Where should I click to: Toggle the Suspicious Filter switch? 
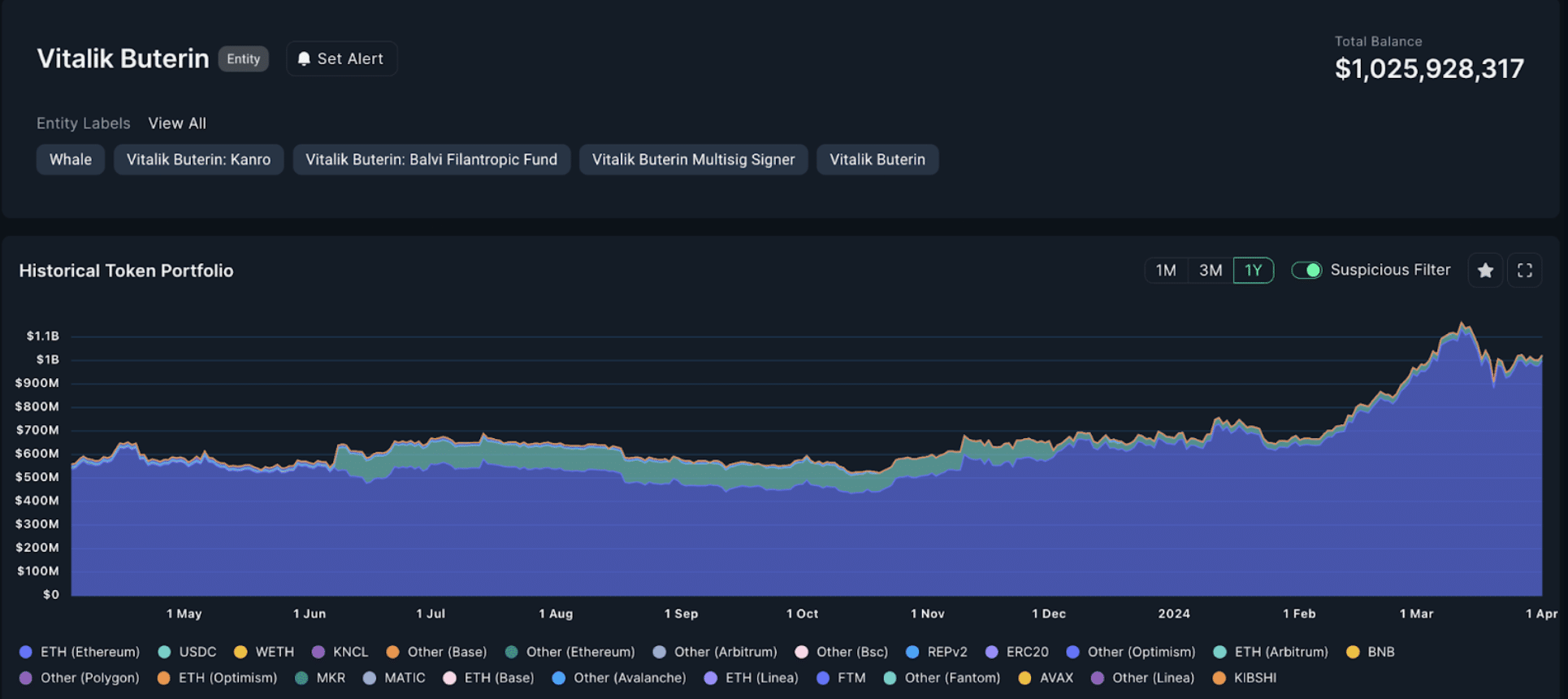(1306, 271)
